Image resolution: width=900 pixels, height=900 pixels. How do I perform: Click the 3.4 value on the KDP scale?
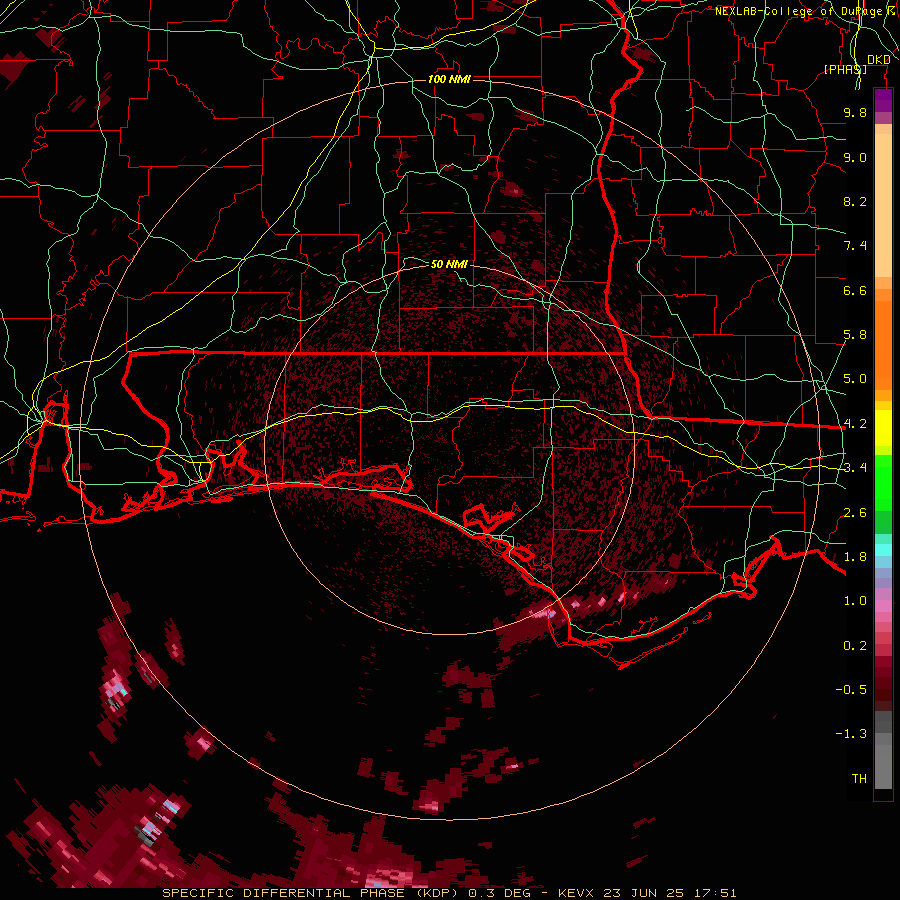(855, 468)
